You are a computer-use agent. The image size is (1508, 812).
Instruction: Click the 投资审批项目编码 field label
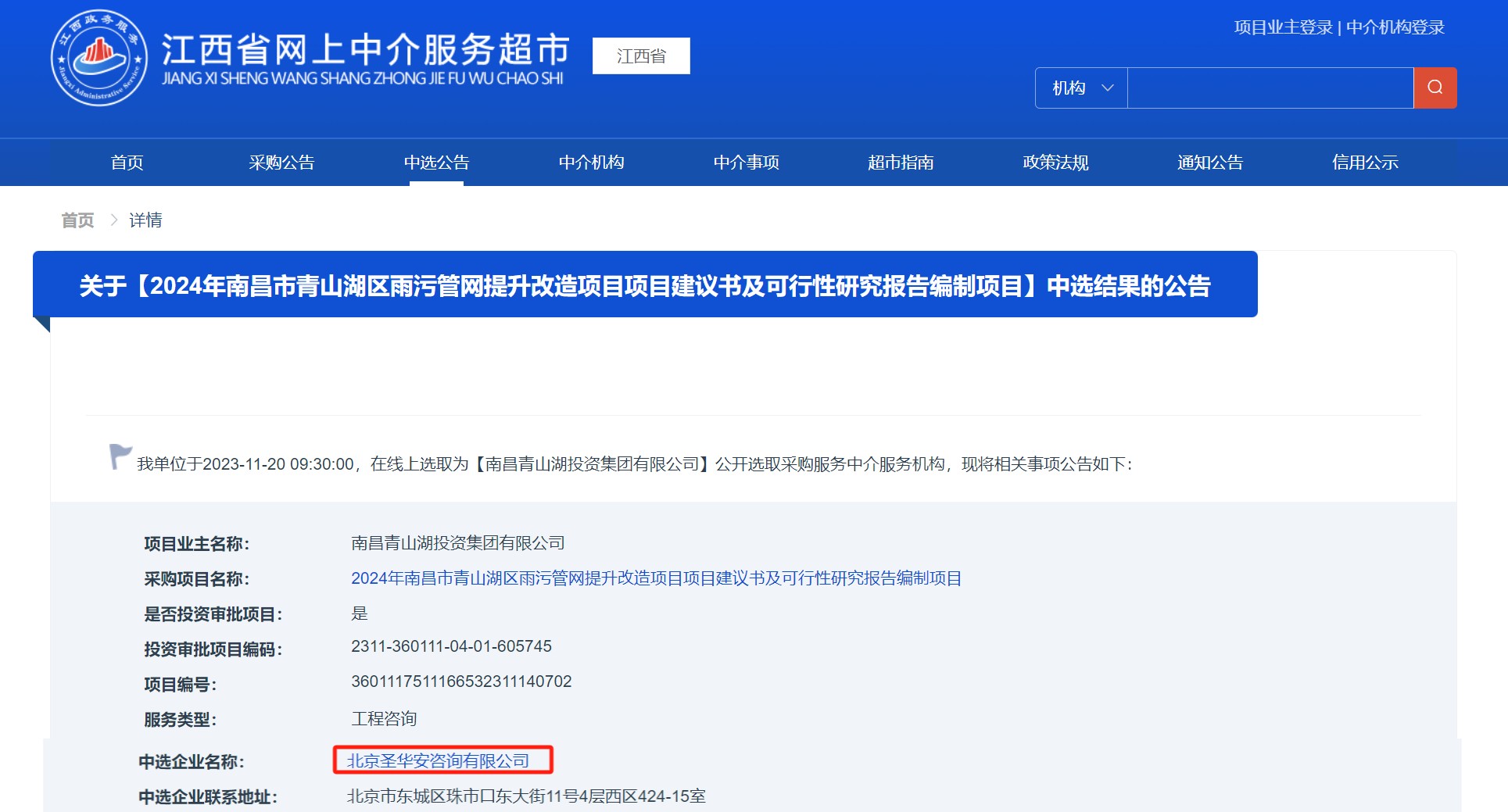213,649
